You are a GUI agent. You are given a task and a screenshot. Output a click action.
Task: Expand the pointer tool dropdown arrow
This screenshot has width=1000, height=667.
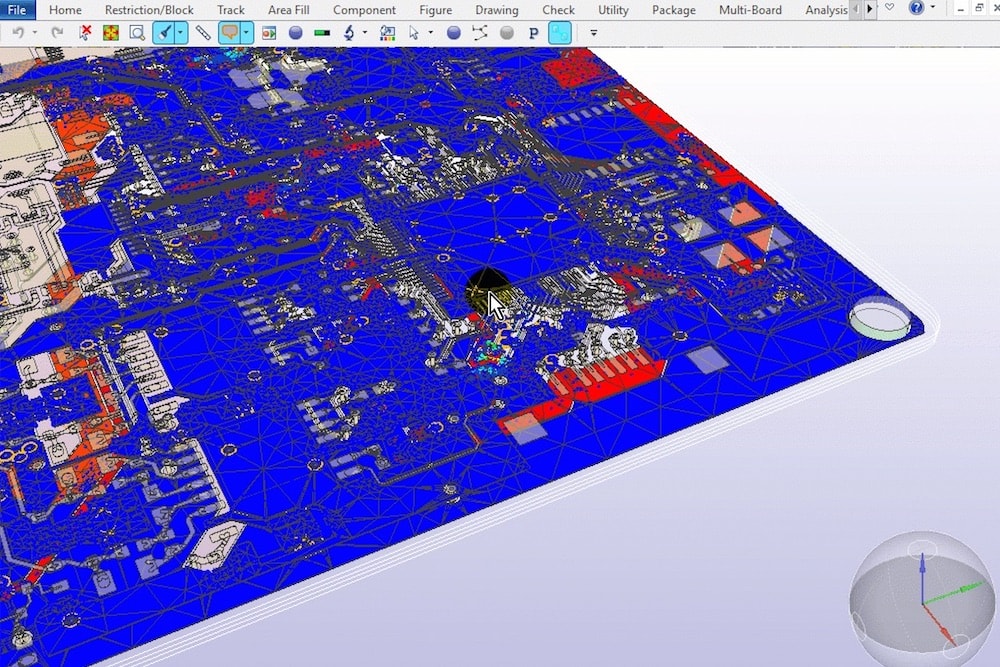[x=428, y=32]
